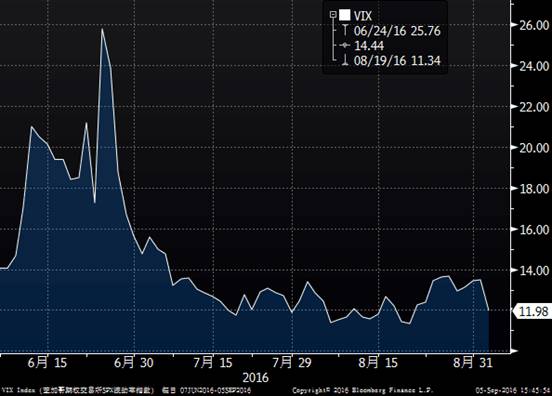Screen dimensions: 552x396
Task: Select the average value 14.44
Action: point(369,46)
